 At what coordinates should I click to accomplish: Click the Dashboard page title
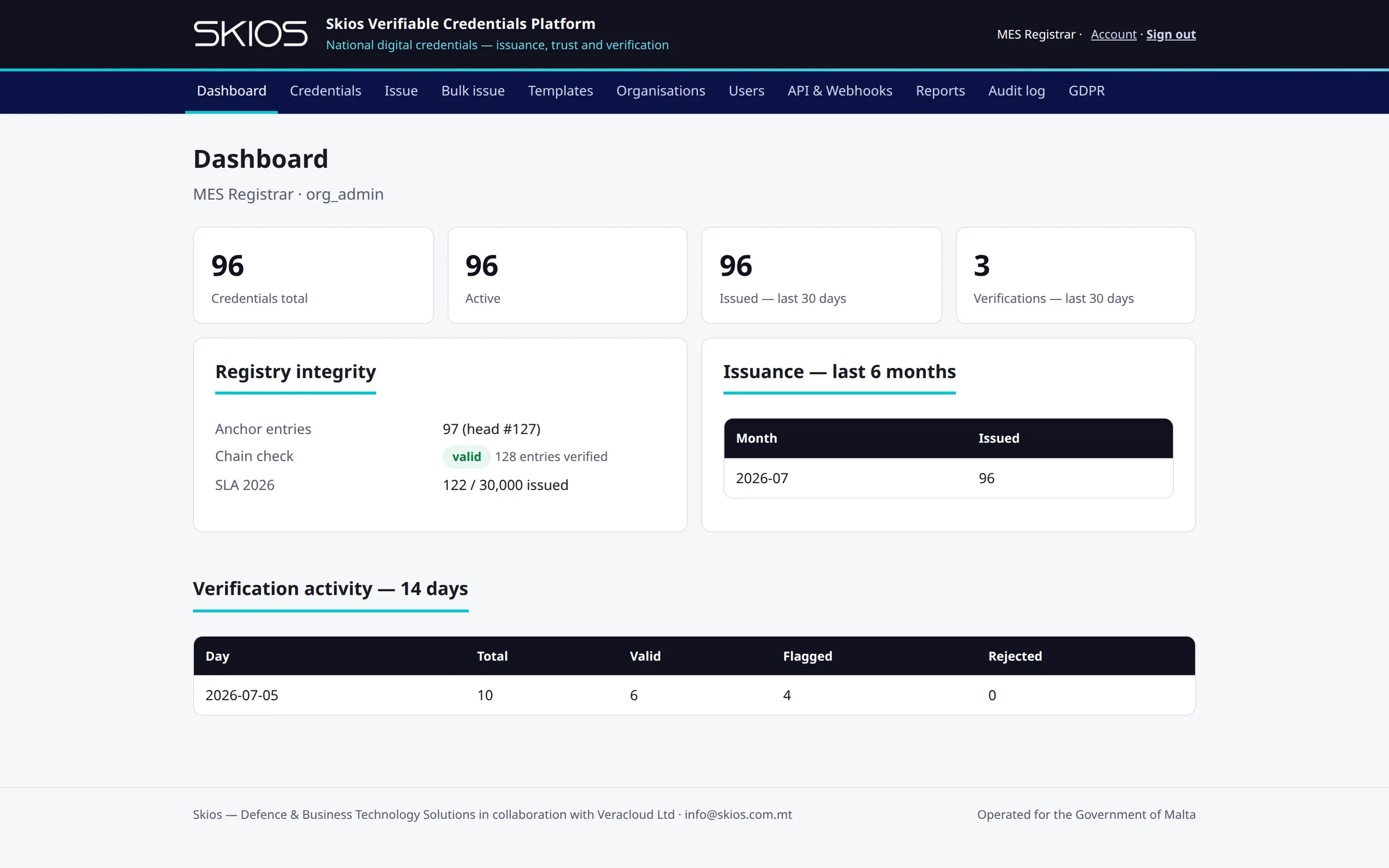(260, 159)
